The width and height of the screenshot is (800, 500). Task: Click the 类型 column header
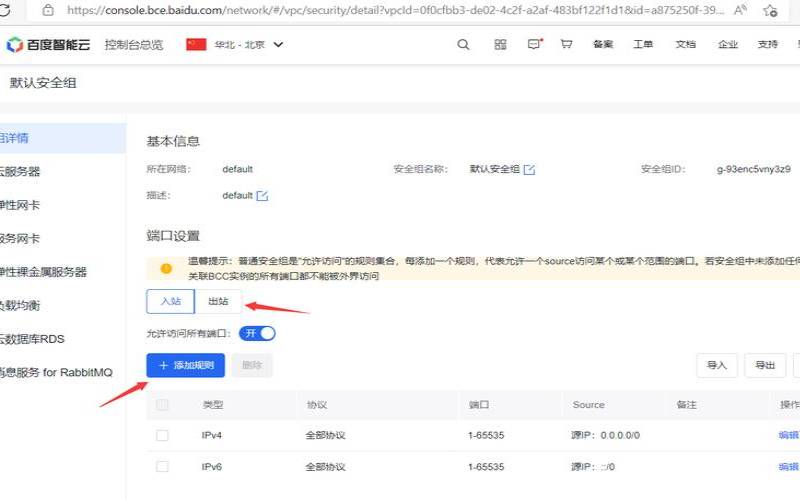point(213,405)
